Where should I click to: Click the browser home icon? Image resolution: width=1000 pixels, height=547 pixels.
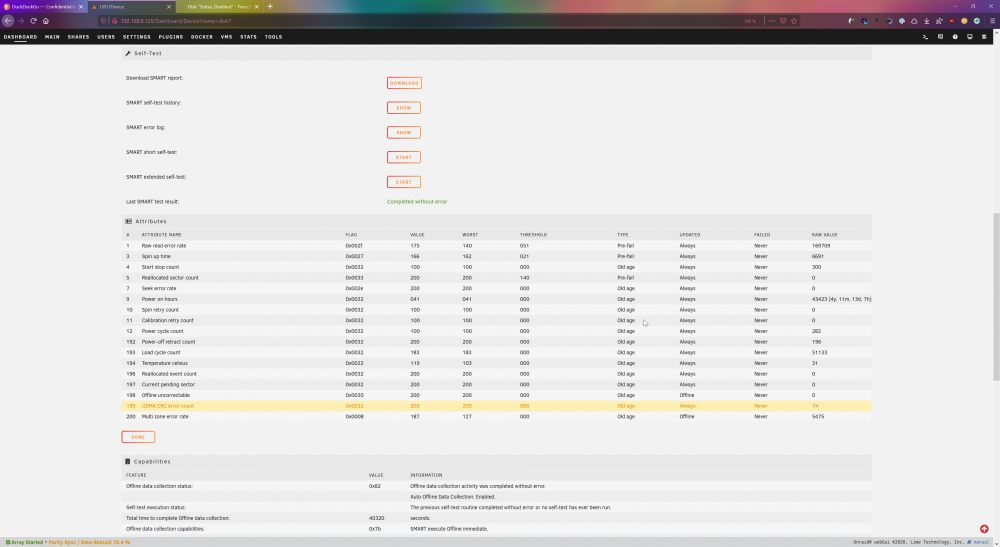[46, 20]
